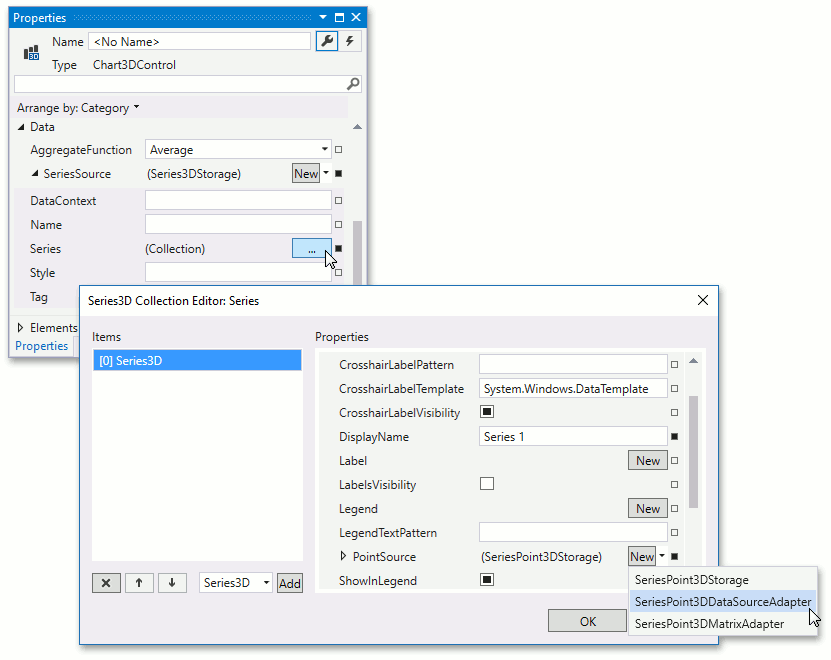Viewport: 831px width, 660px height.
Task: Click the SeriesSource property marker square
Action: (339, 173)
